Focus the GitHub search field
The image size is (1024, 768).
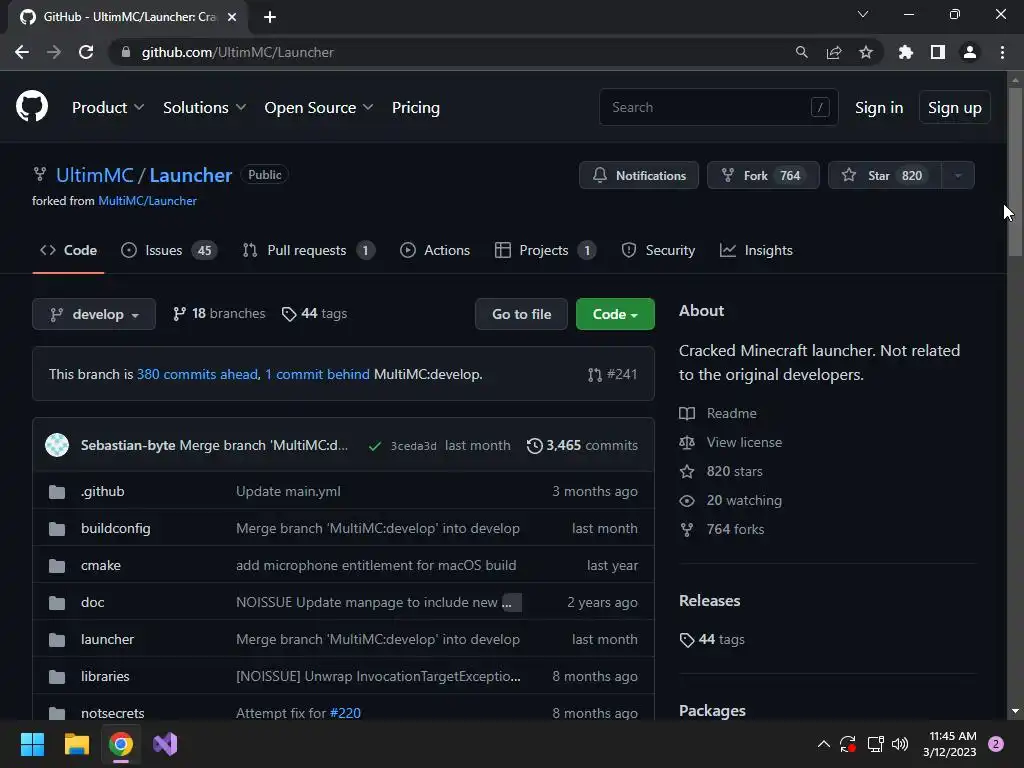point(718,107)
